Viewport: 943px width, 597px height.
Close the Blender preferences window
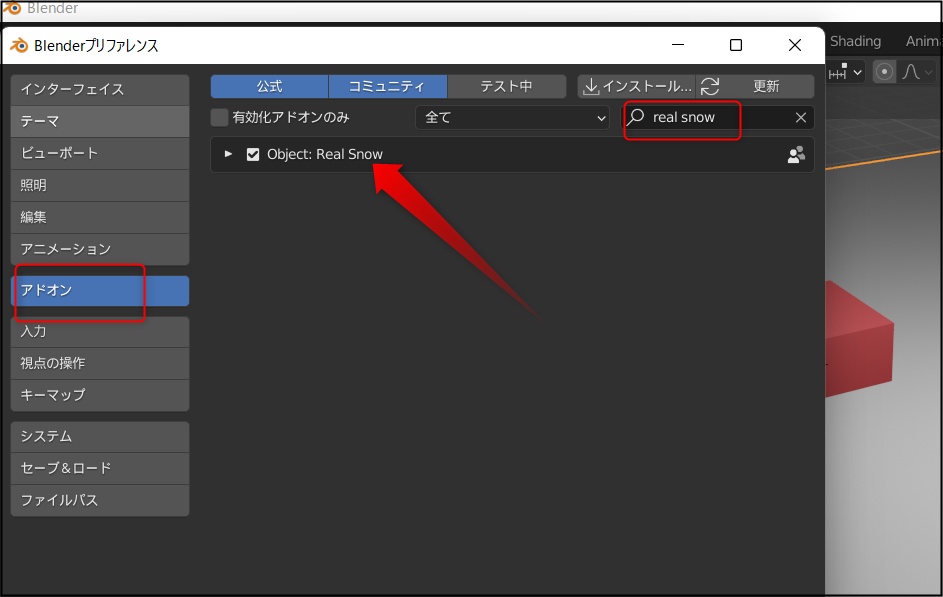coord(794,45)
